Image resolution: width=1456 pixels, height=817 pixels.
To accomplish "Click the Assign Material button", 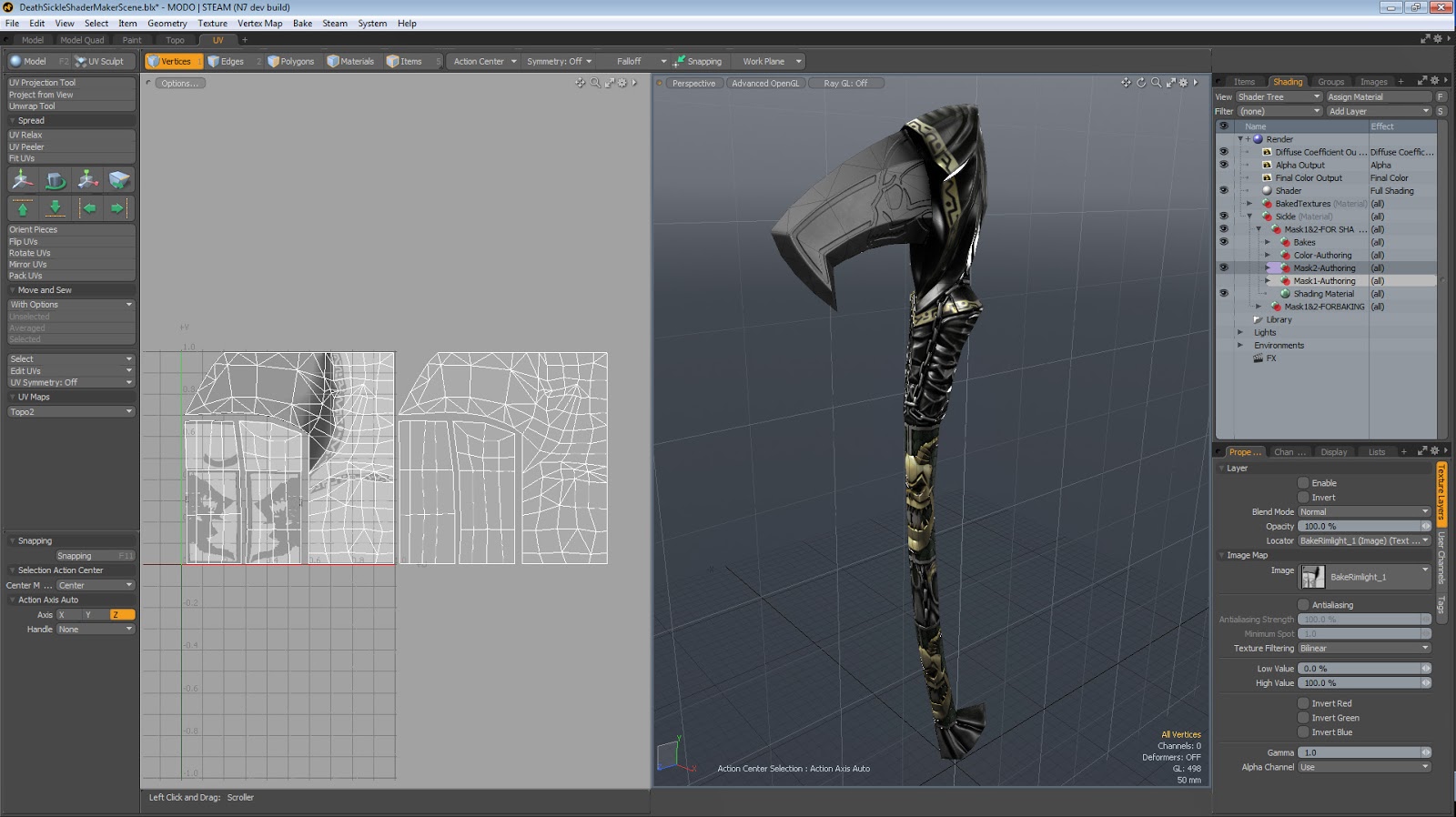I will pos(1377,97).
